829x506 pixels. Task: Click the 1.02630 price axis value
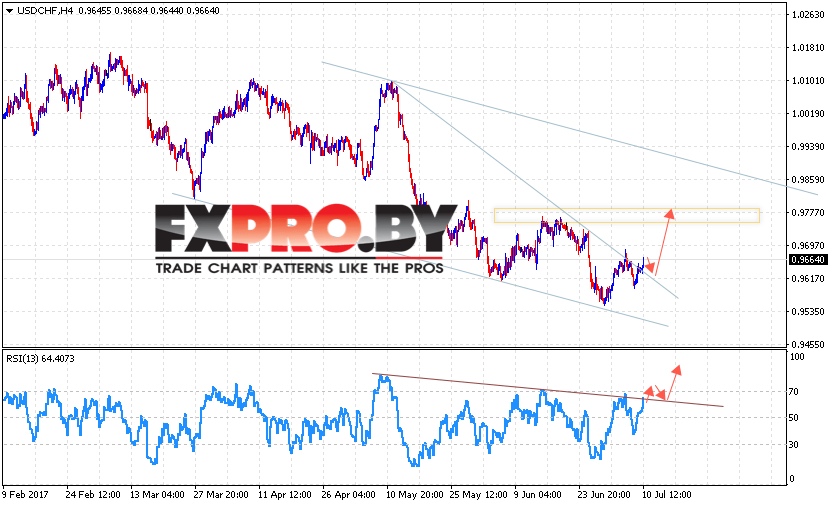pos(808,14)
